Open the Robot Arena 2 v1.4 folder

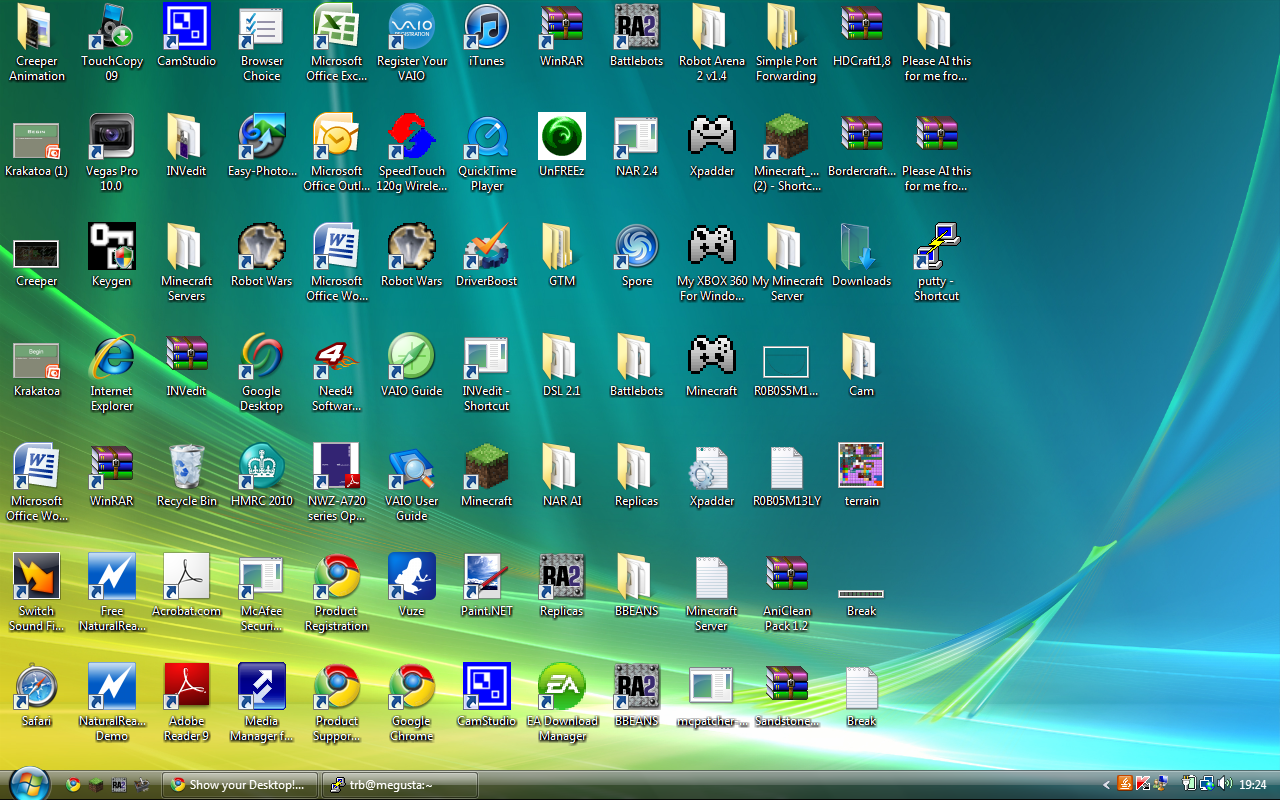[x=712, y=27]
